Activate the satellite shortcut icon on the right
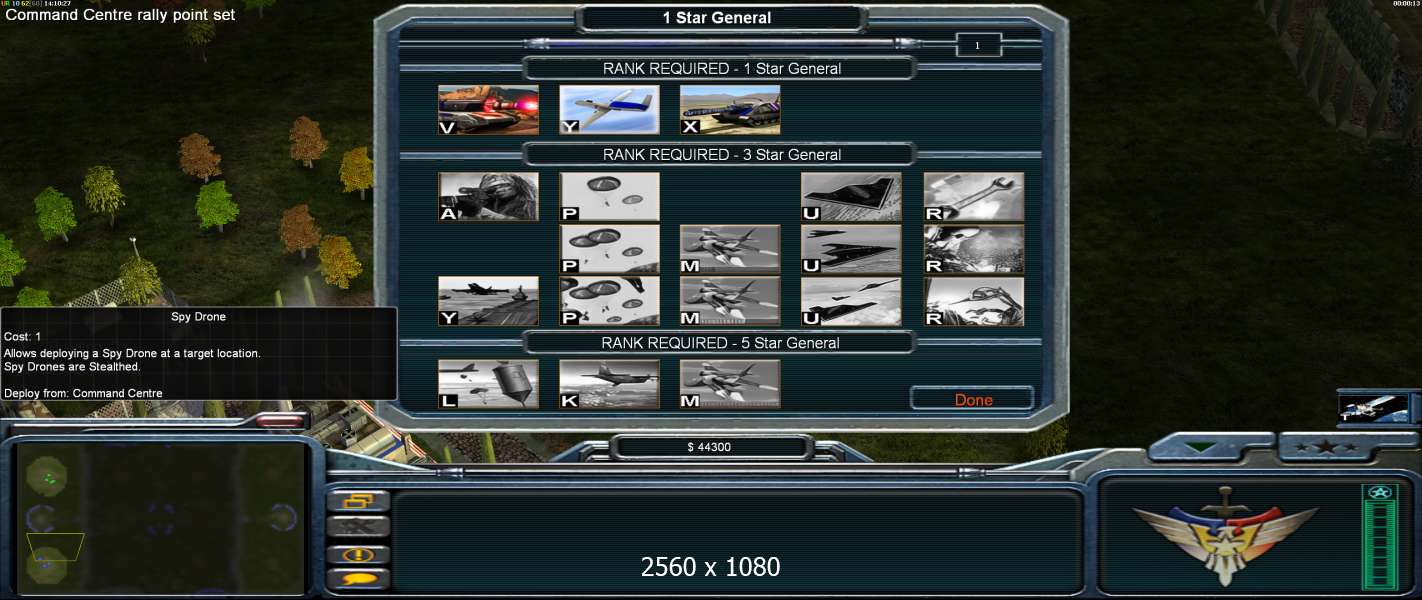The width and height of the screenshot is (1422, 600). click(1375, 408)
